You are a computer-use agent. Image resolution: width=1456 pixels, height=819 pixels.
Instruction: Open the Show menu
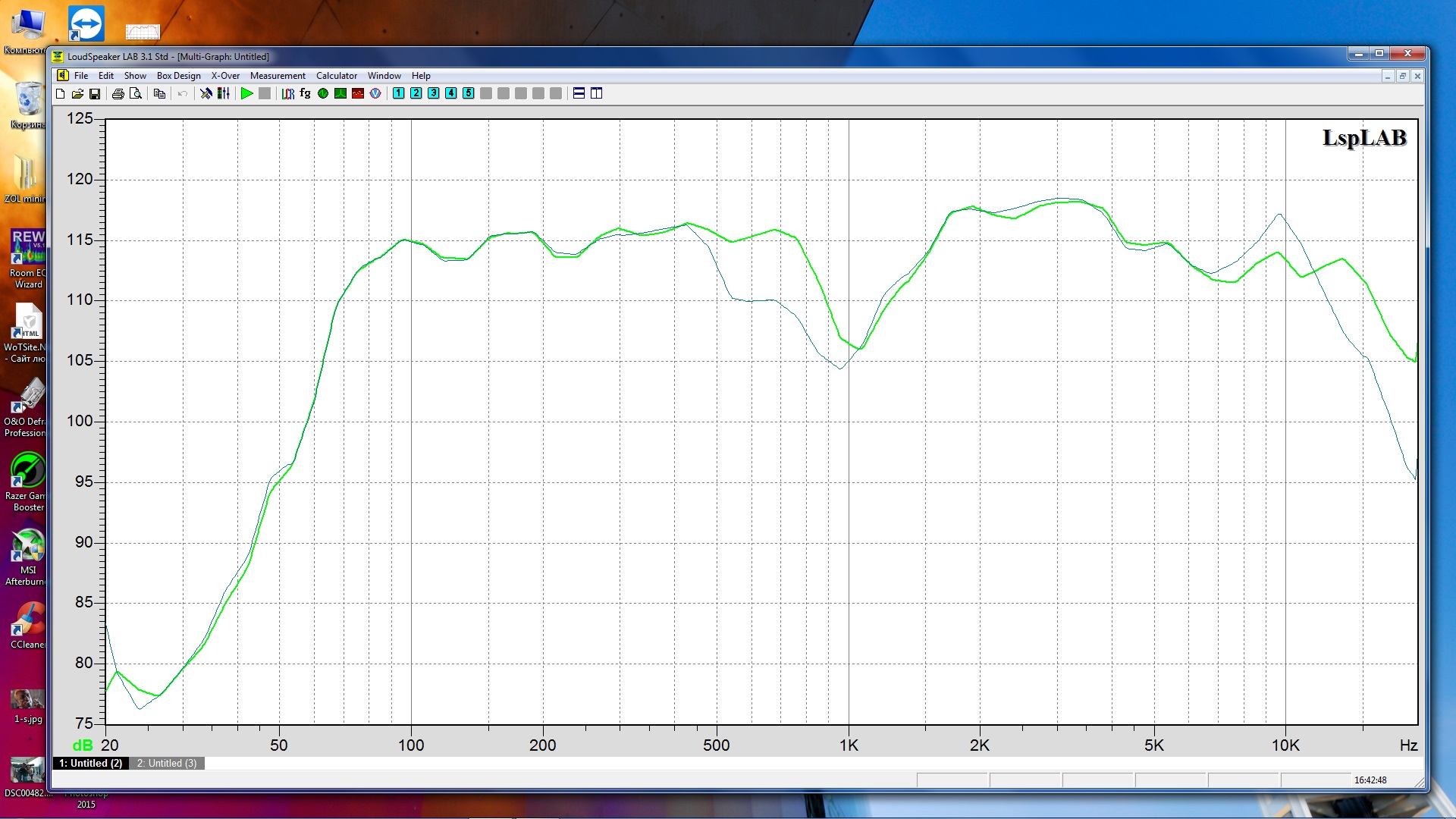coord(135,76)
